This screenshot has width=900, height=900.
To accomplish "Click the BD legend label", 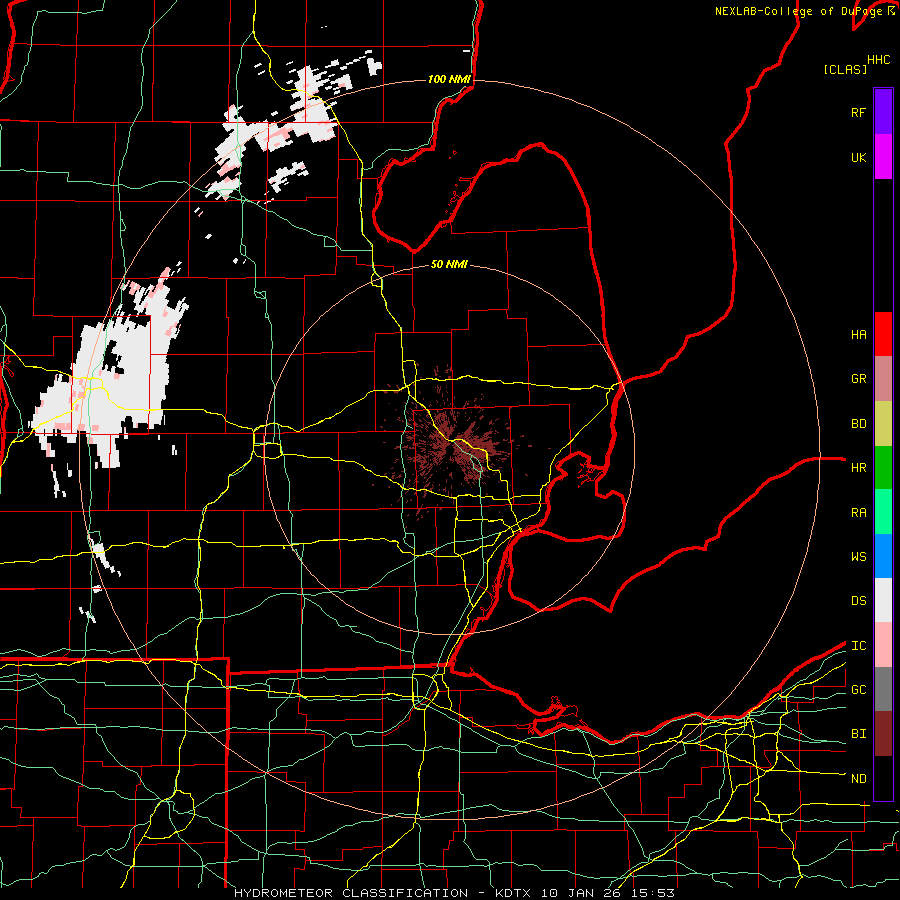I will [x=859, y=424].
